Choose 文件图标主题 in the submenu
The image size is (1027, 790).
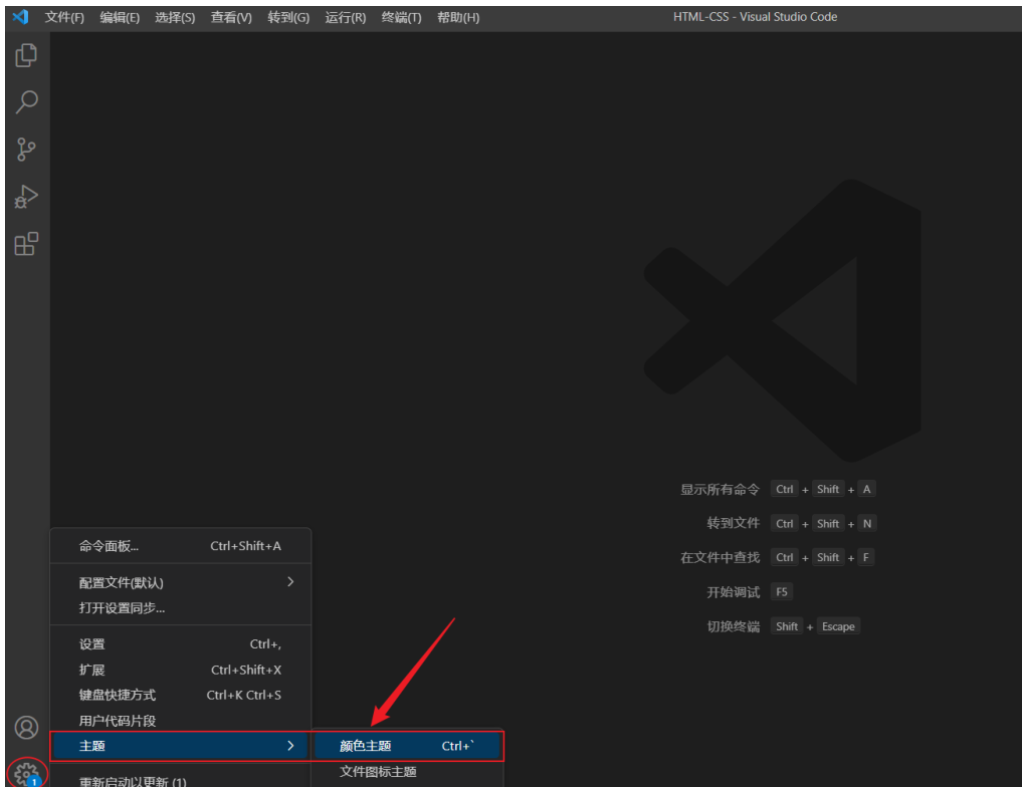pyautogui.click(x=408, y=772)
